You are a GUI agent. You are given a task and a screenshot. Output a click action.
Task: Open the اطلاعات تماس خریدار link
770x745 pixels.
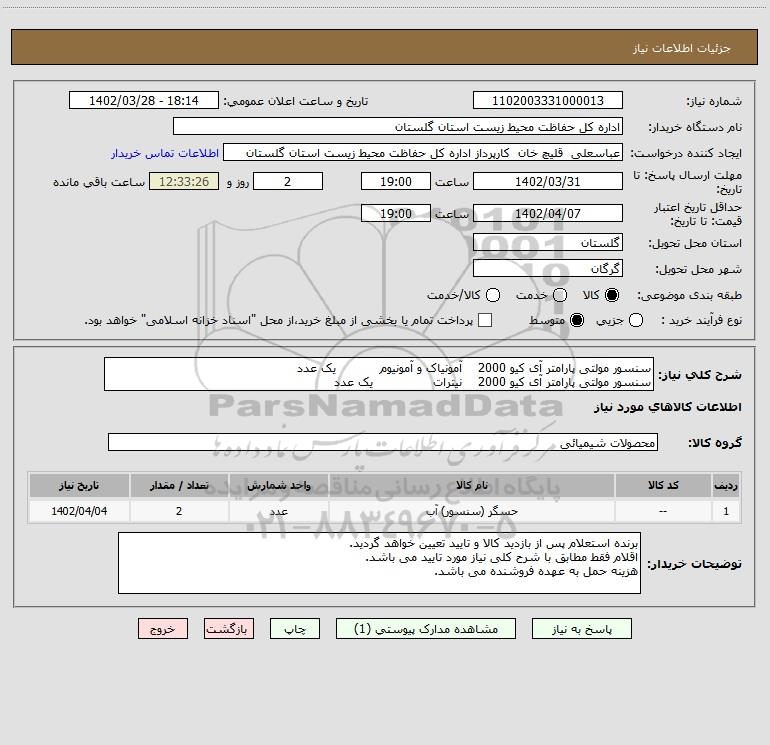pyautogui.click(x=165, y=153)
